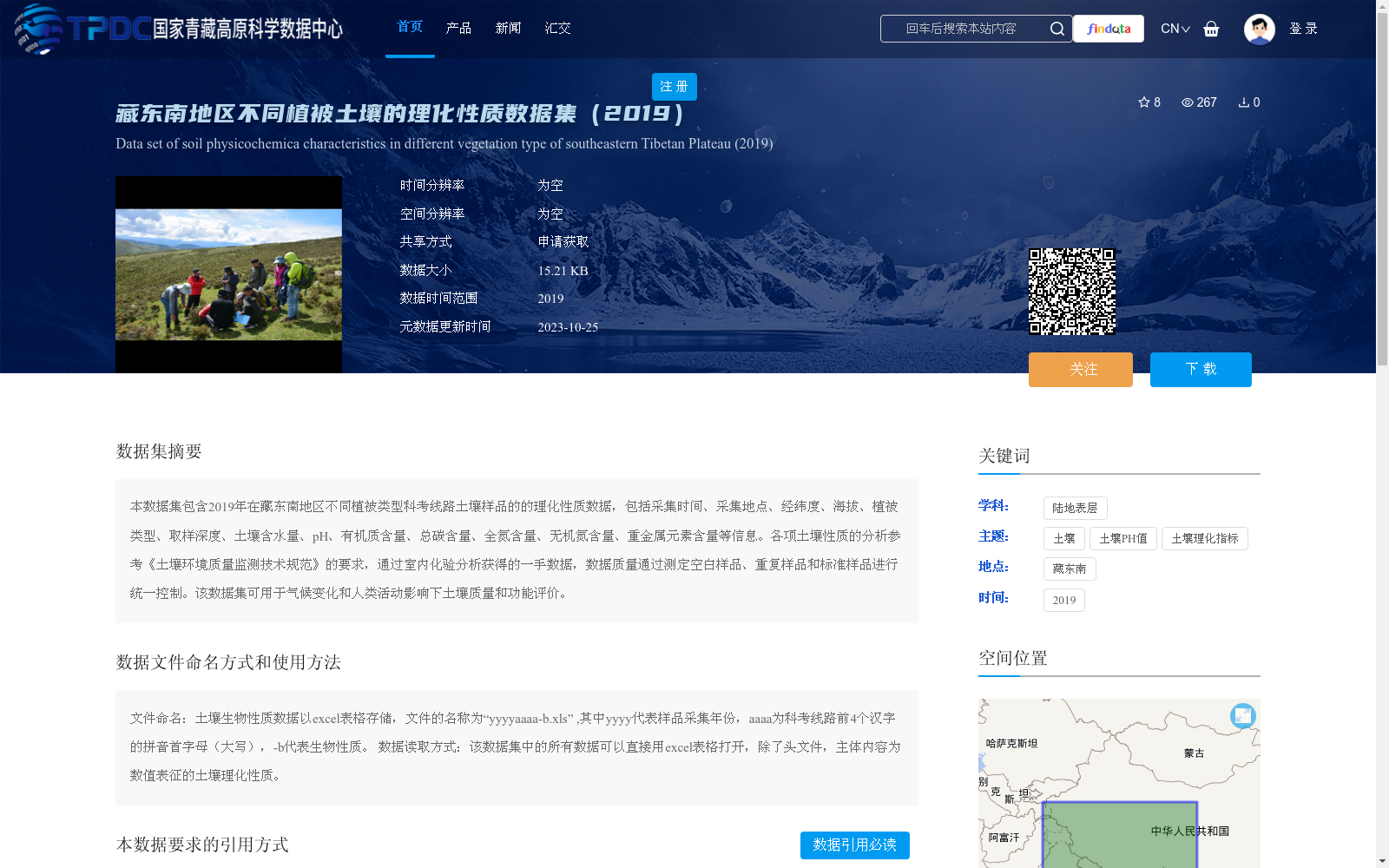Screen dimensions: 1389x868
Task: Click the scrollbar up arrow
Action: 1382,6
